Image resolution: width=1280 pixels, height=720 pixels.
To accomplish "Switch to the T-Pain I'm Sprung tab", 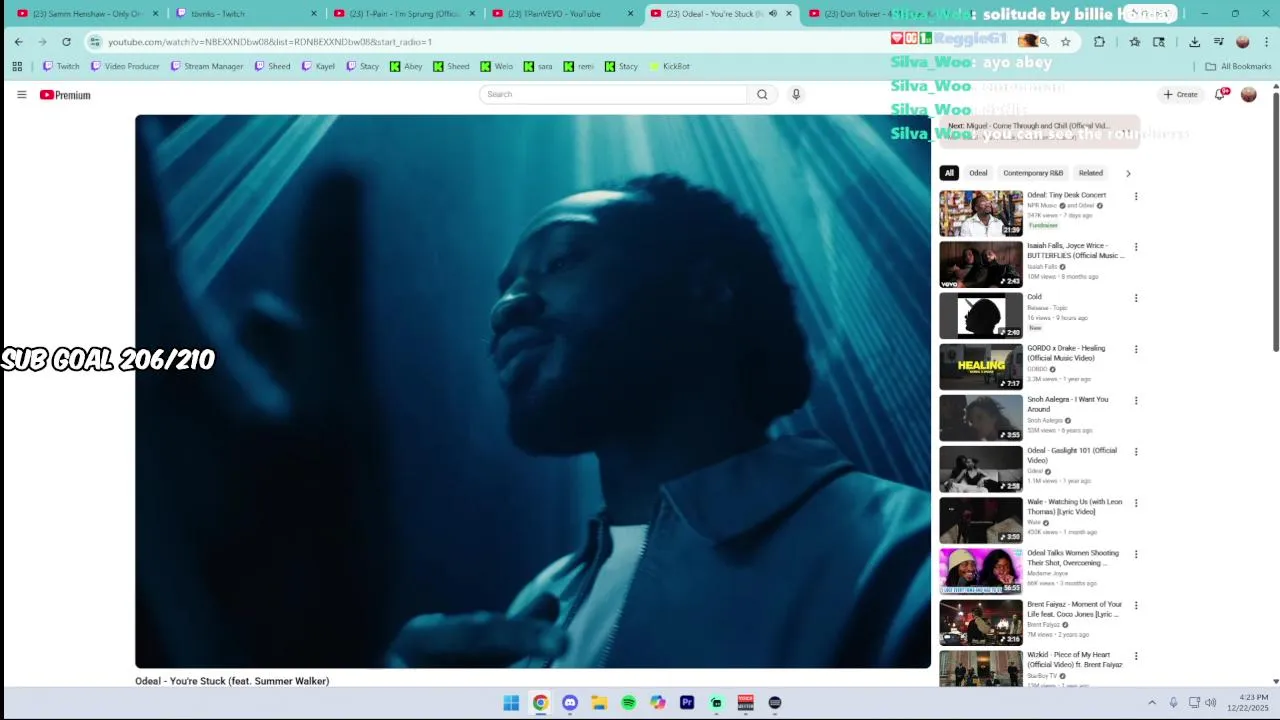I will click(403, 14).
